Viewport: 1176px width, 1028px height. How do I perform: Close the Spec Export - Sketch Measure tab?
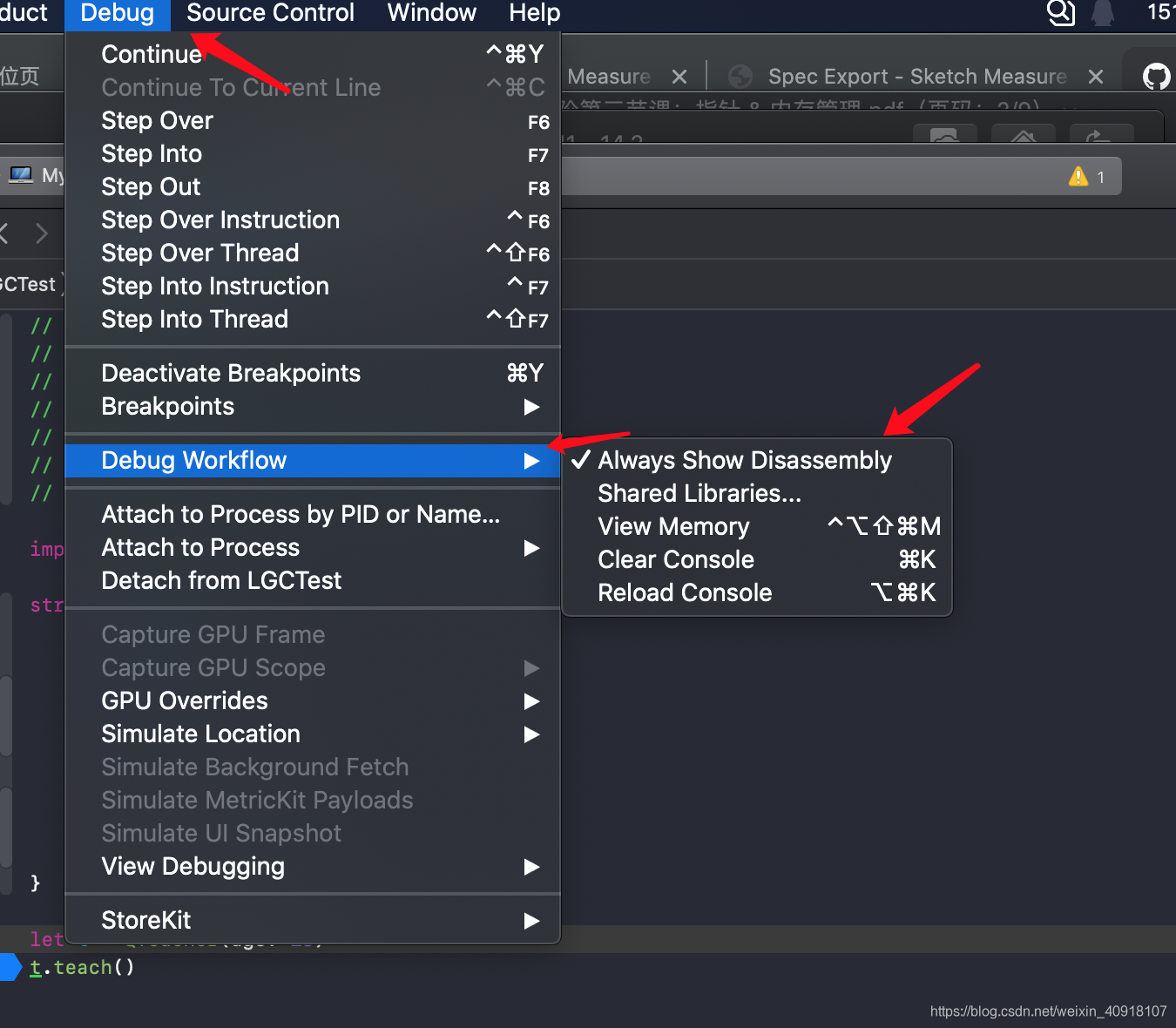tap(1096, 77)
